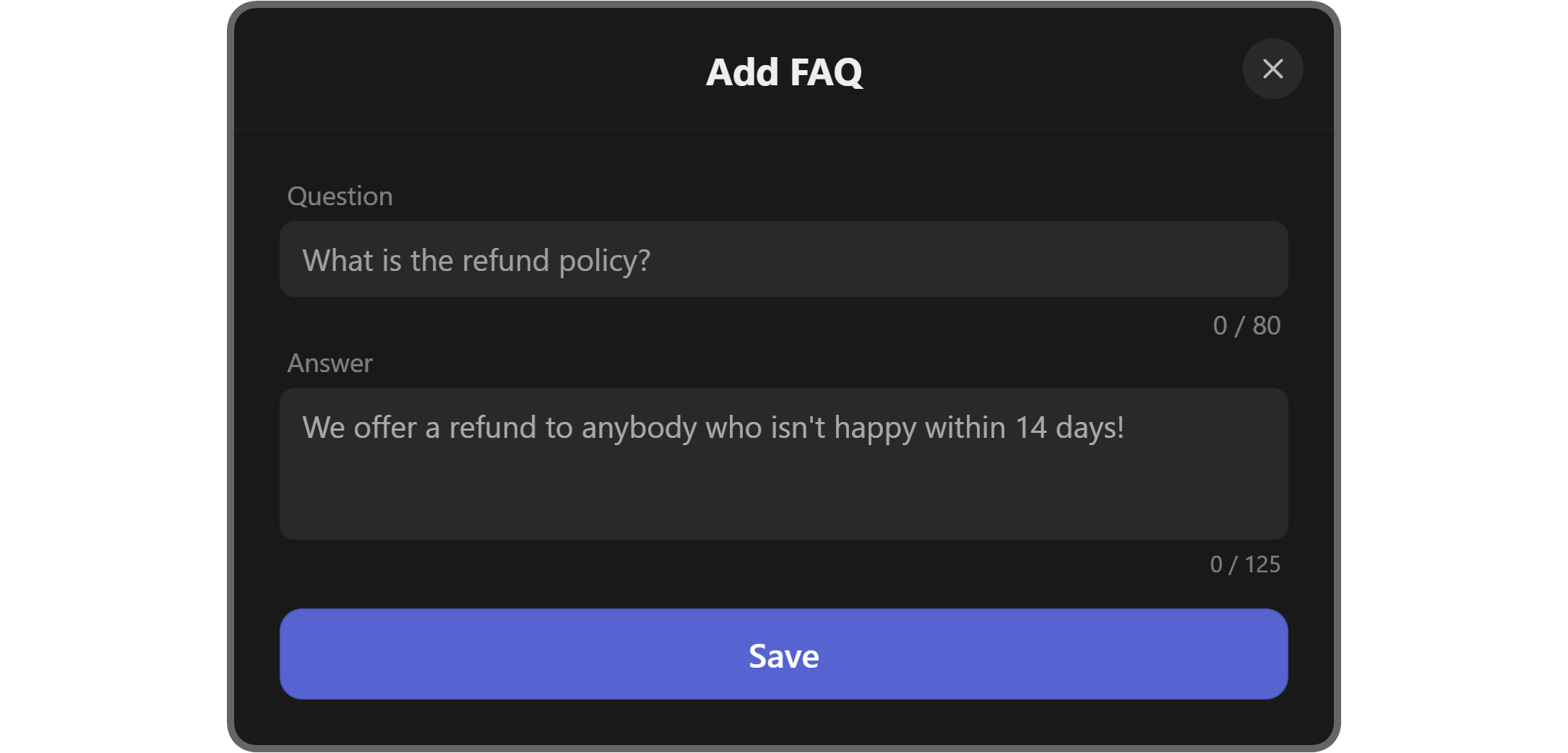Viewport: 1568px width, 753px height.
Task: Click the "Question" field label
Action: (340, 197)
